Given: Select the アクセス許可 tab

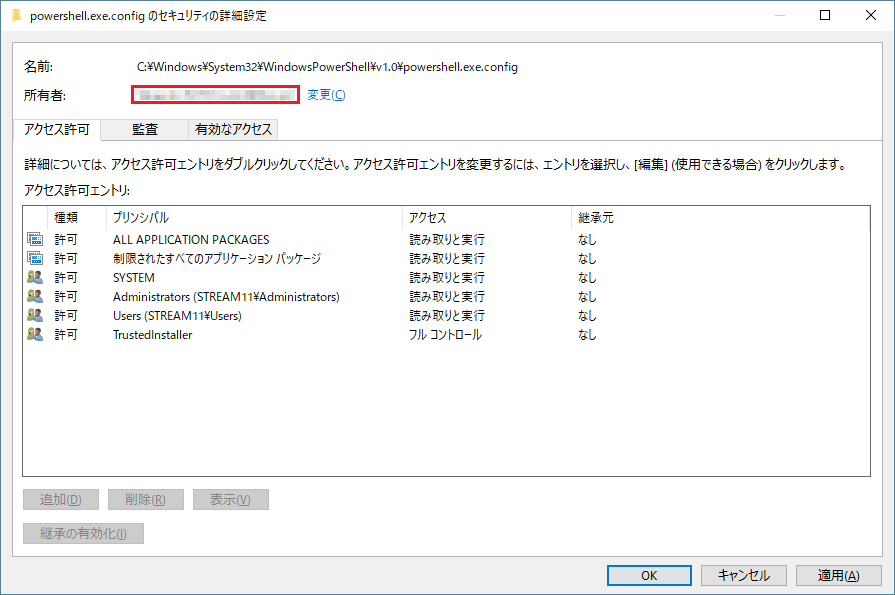Looking at the screenshot, I should tap(57, 129).
